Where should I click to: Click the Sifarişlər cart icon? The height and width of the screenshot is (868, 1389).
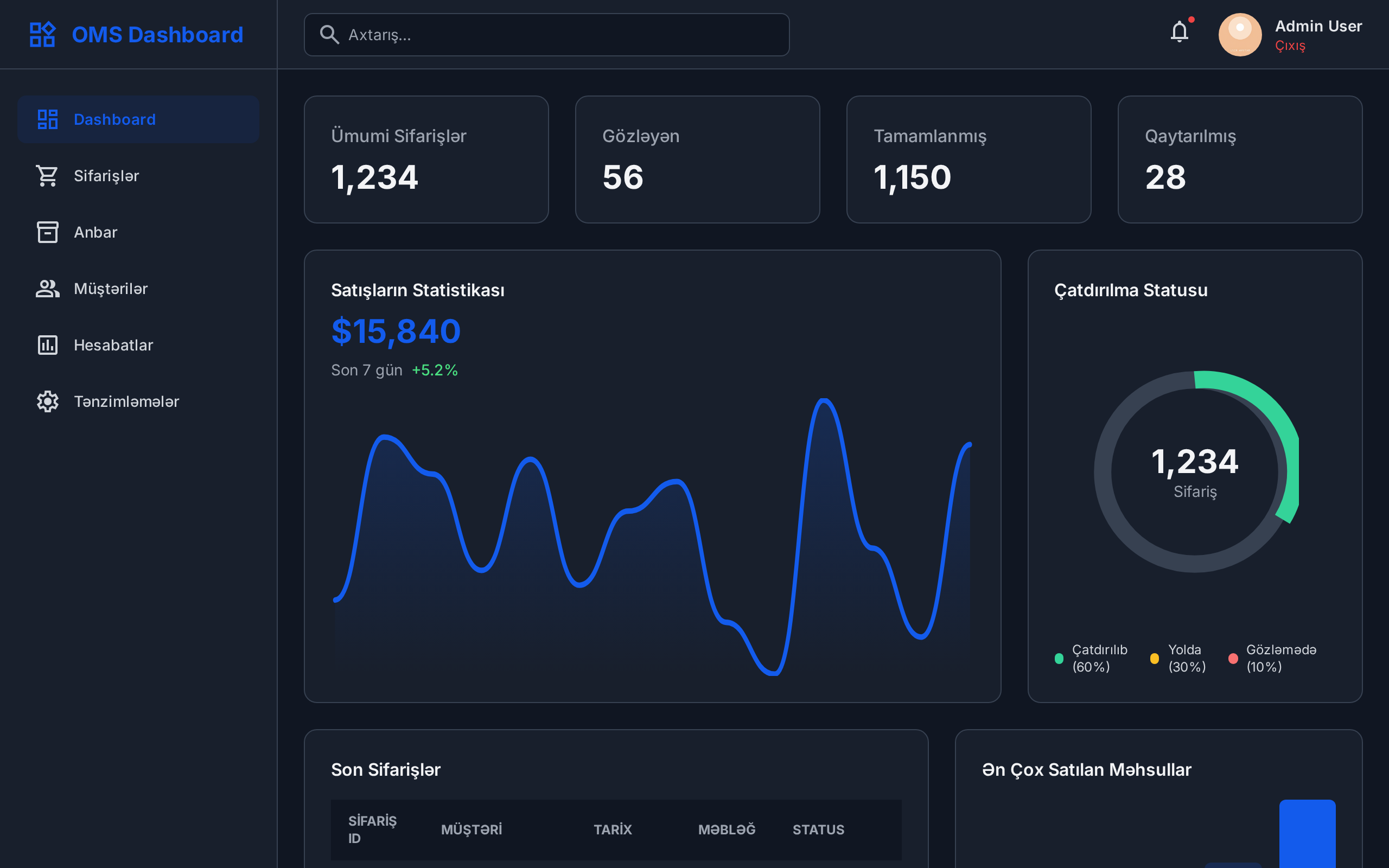(x=47, y=176)
